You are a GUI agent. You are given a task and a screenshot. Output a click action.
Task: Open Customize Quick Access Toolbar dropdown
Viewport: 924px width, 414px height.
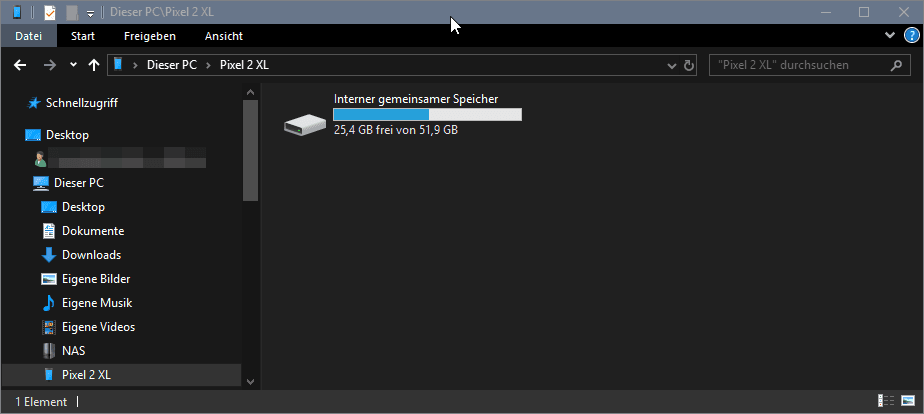pos(90,13)
